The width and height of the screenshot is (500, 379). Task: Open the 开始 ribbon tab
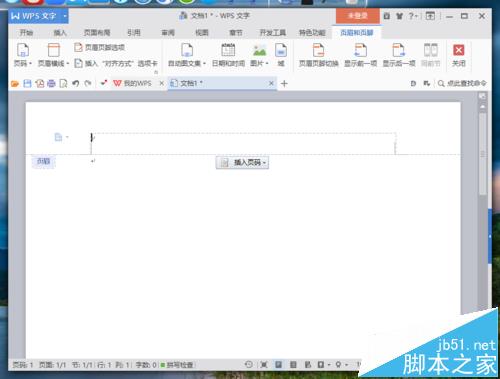pos(26,33)
